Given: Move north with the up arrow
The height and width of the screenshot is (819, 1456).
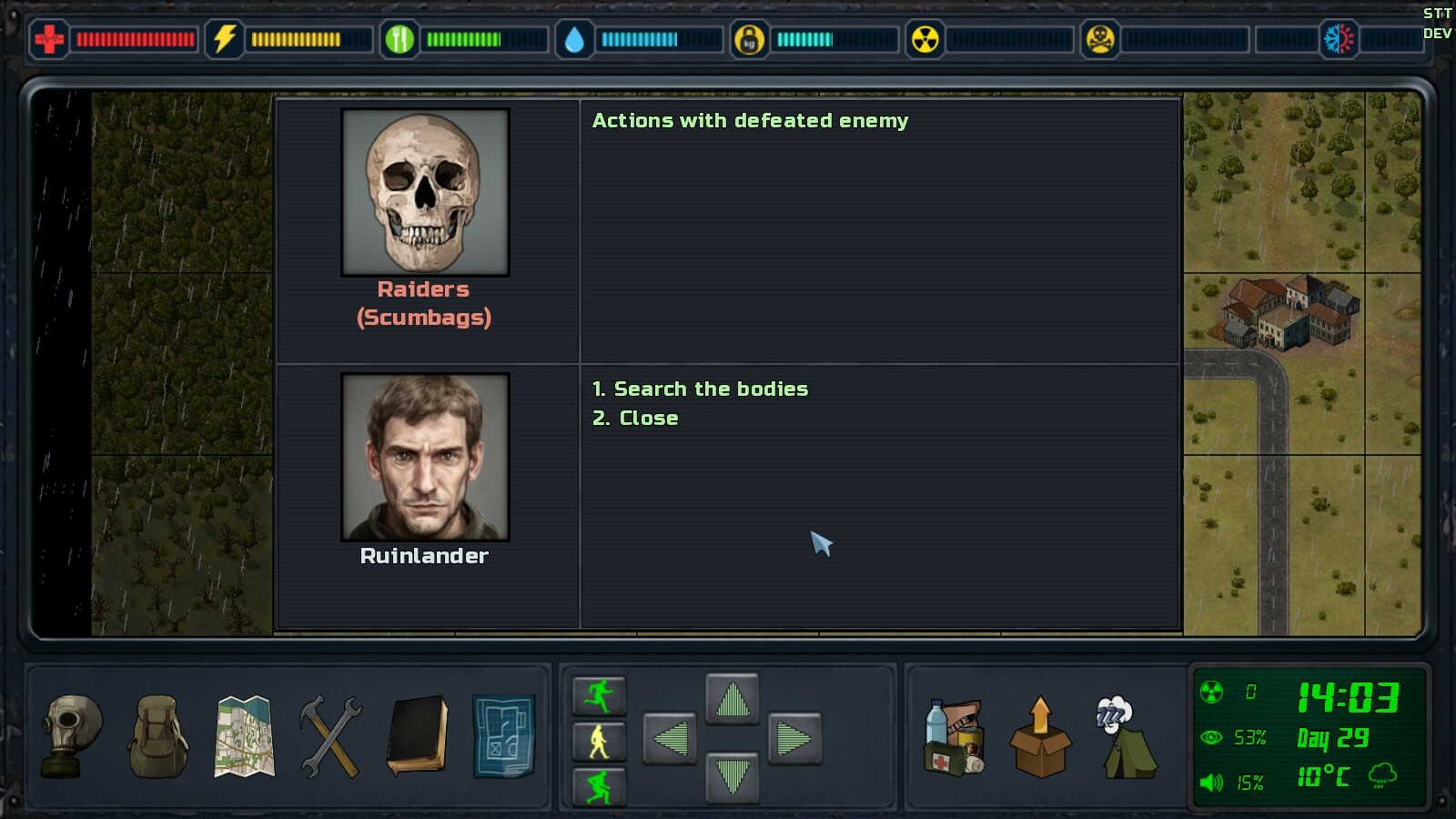Looking at the screenshot, I should pos(733,700).
